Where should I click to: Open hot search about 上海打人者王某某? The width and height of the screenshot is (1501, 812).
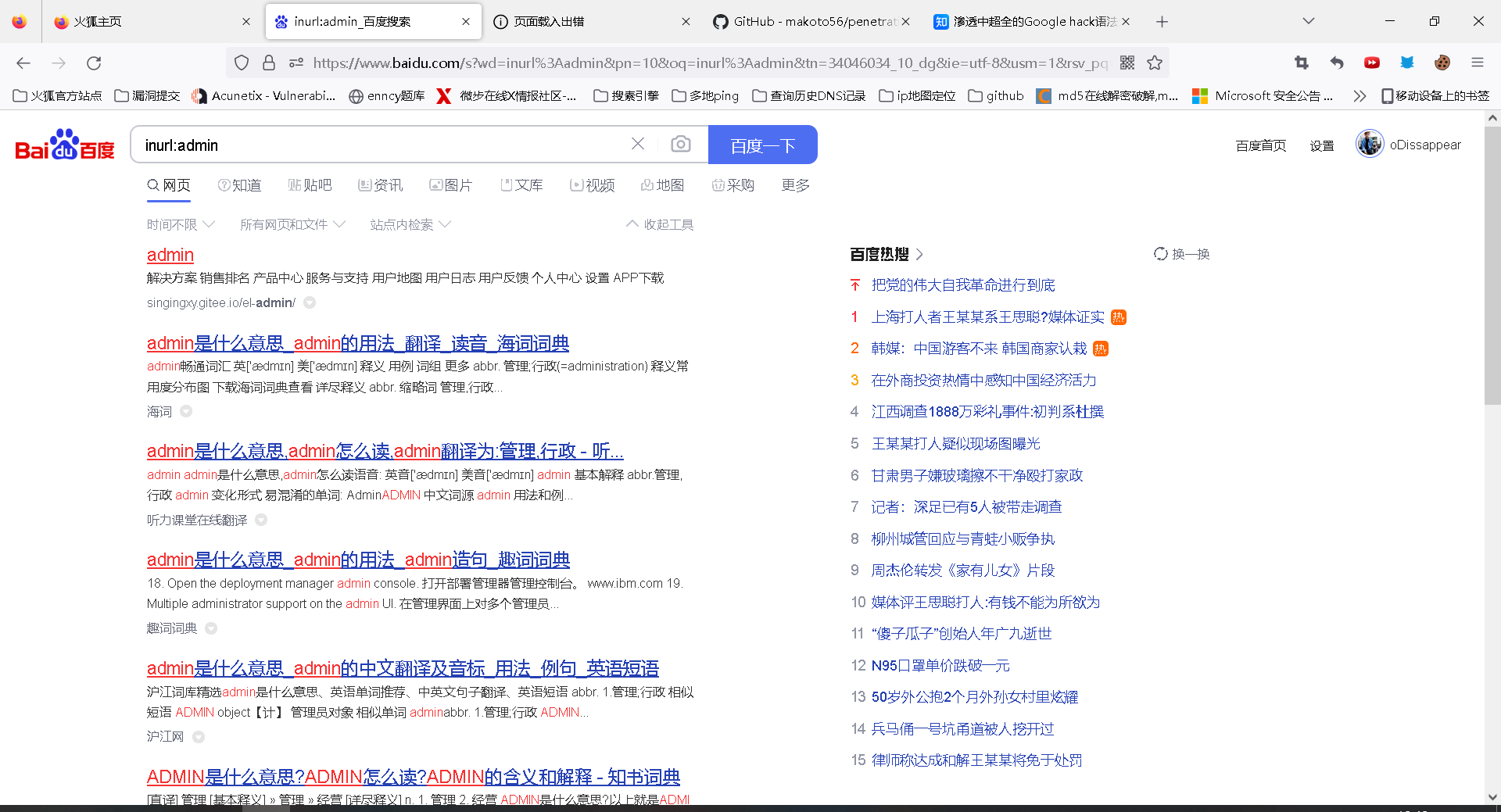tap(987, 317)
